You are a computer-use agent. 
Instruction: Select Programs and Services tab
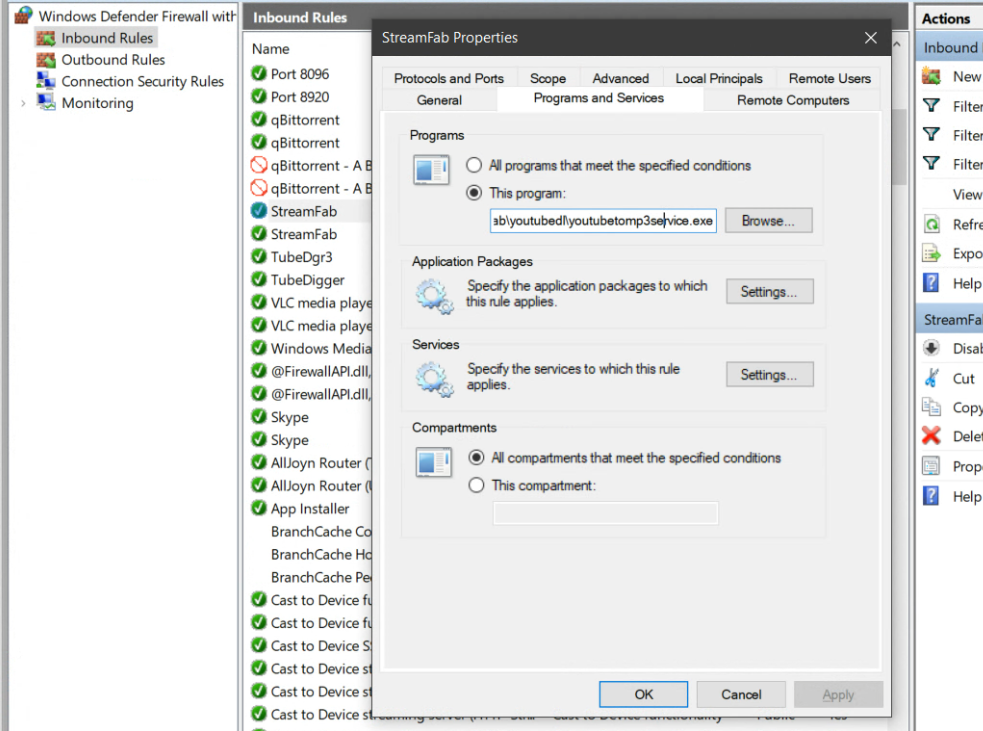tap(599, 98)
